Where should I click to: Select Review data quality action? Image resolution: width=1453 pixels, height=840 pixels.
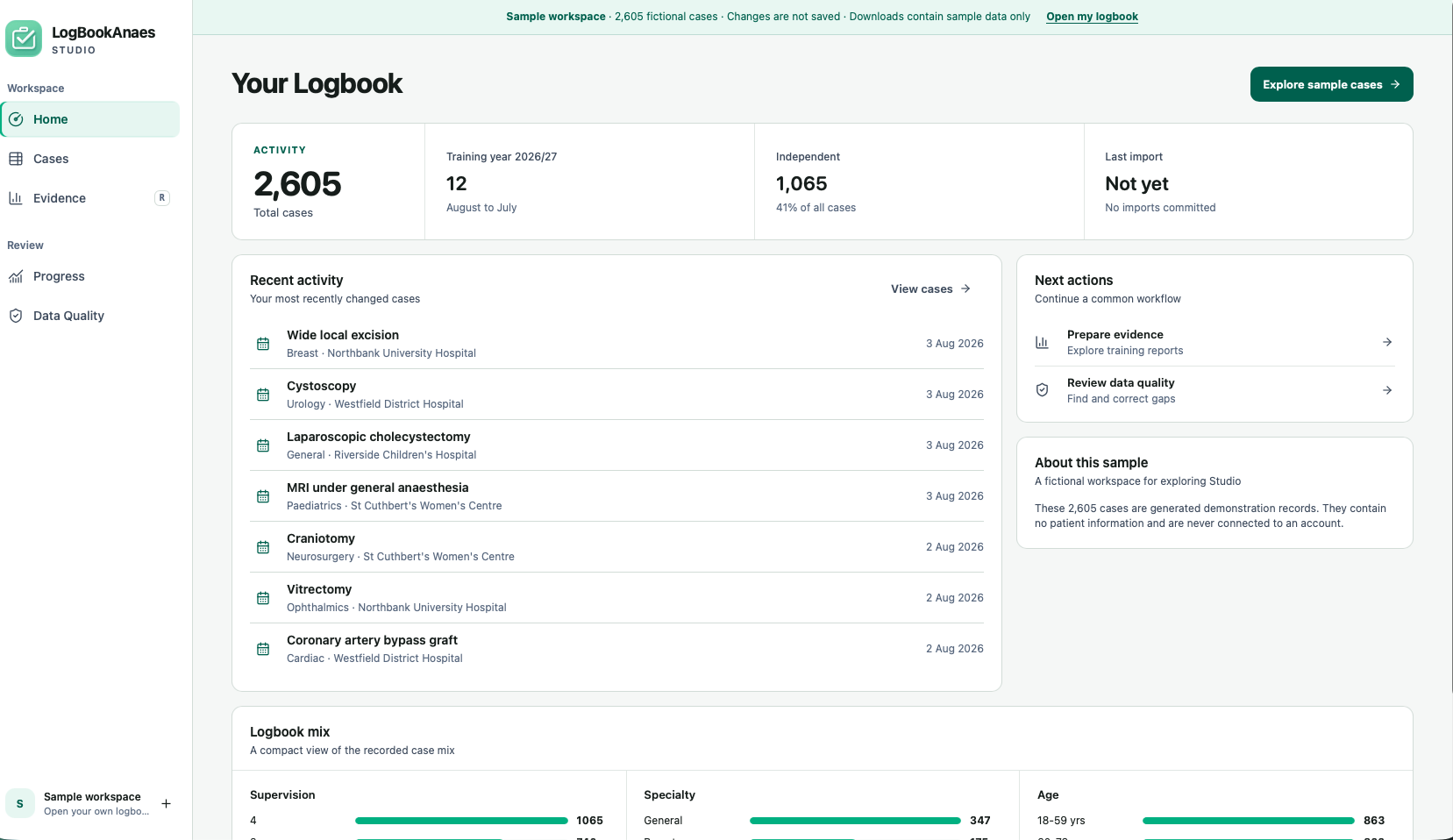point(1214,390)
